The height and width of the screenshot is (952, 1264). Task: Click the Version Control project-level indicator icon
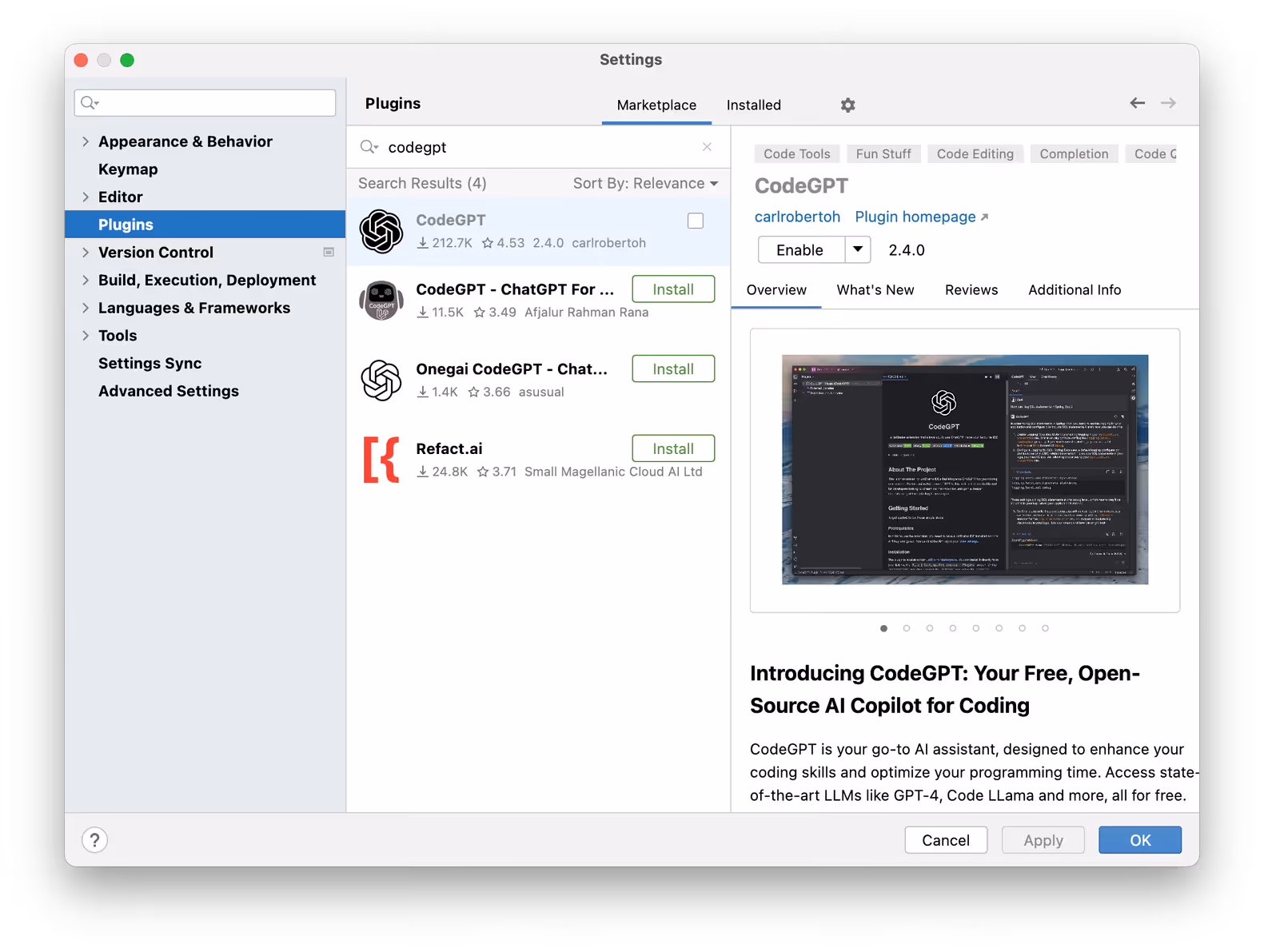click(x=329, y=253)
